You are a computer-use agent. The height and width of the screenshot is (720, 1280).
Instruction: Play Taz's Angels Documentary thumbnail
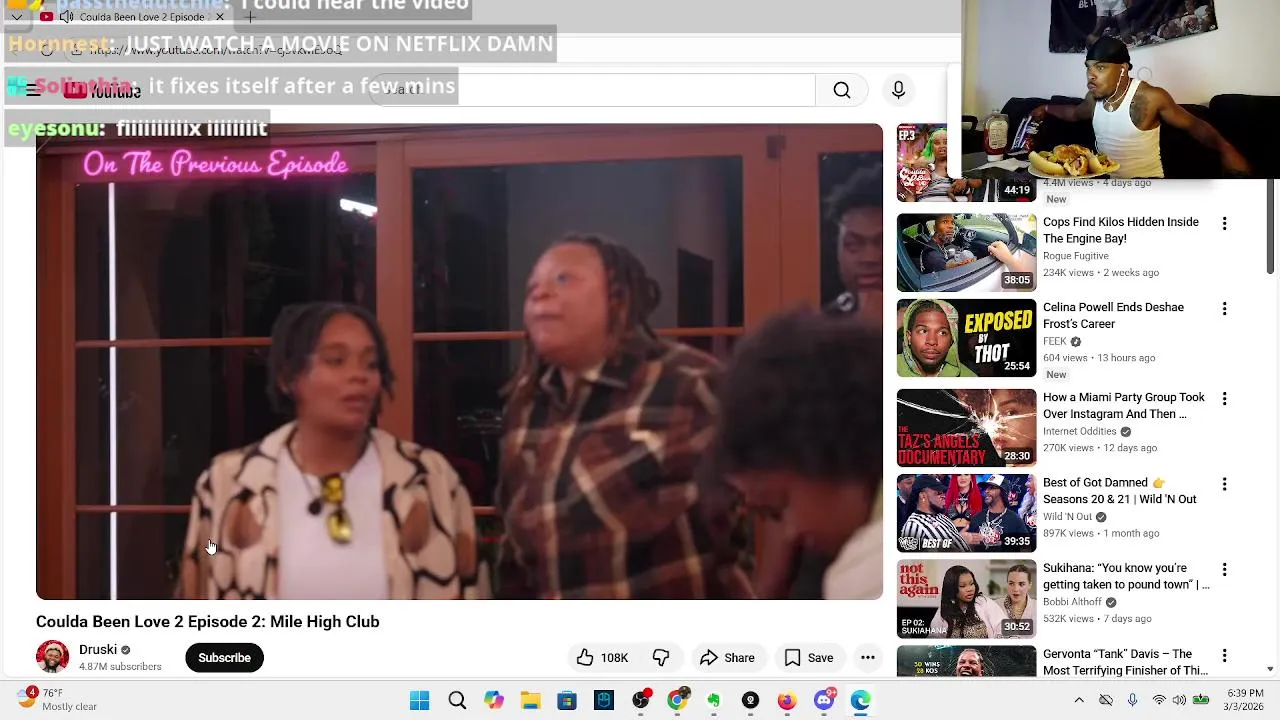point(966,428)
